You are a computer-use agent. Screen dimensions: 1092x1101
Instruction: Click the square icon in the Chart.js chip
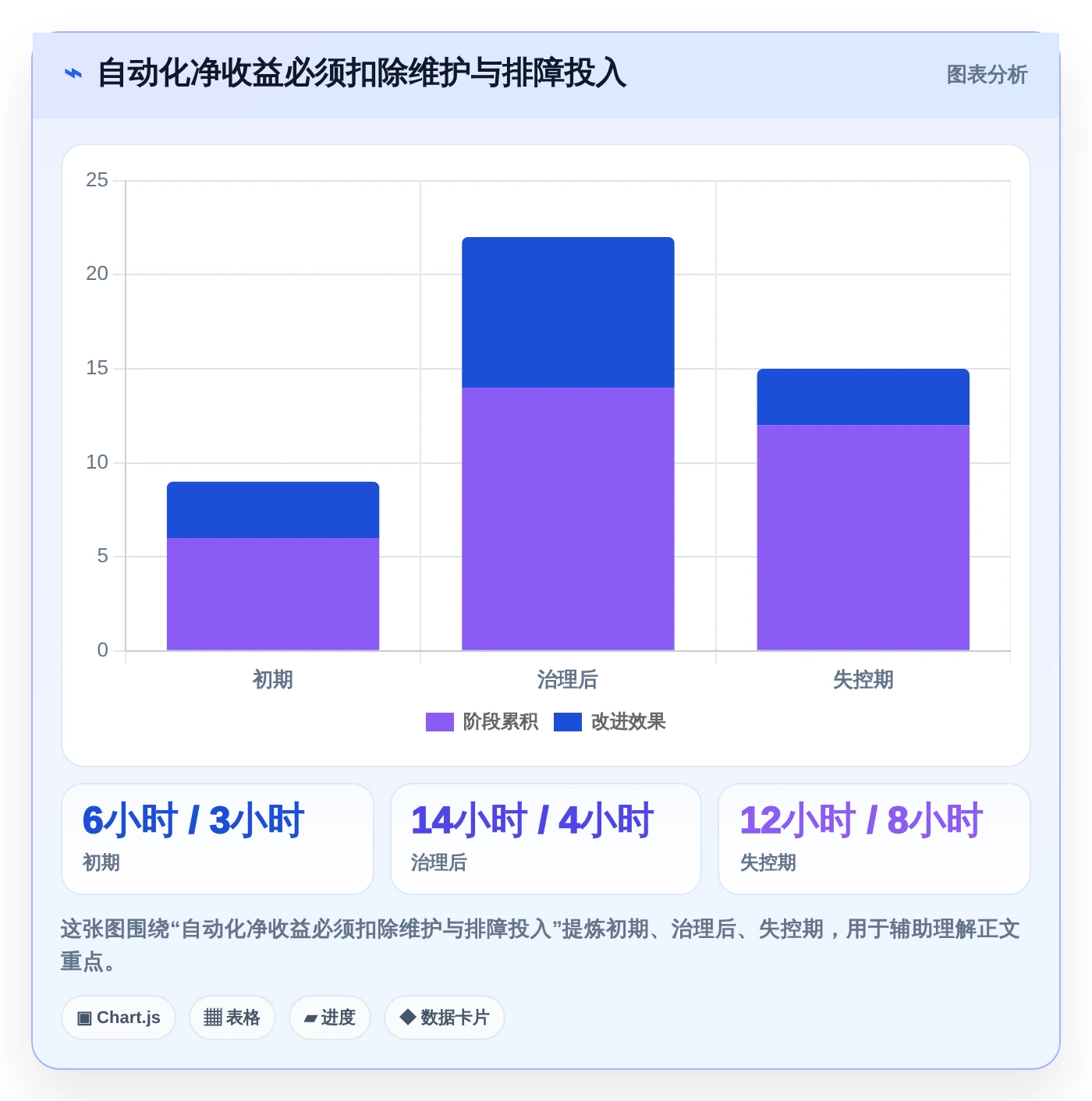point(84,1018)
